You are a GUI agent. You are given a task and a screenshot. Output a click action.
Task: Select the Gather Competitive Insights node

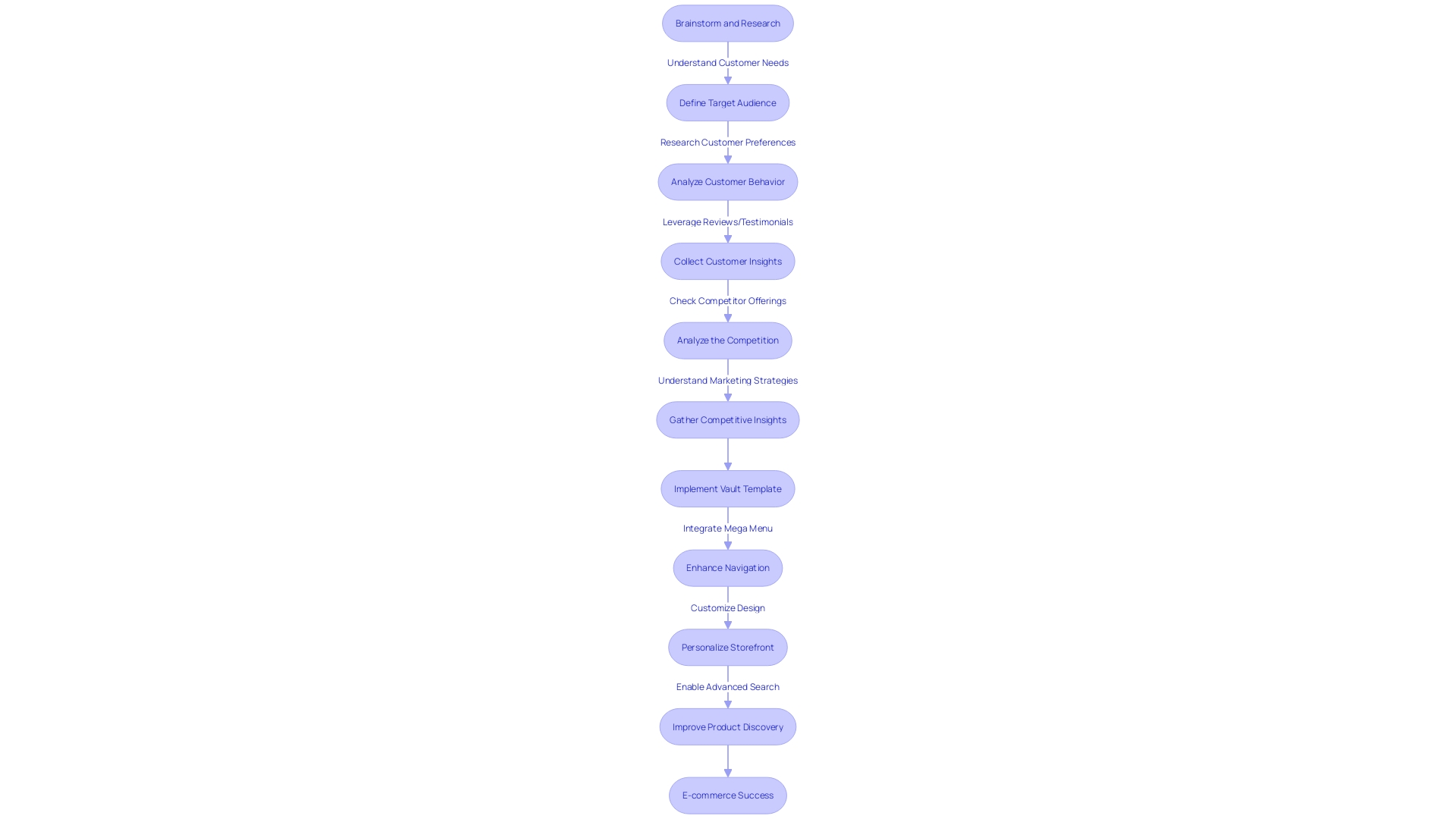(727, 419)
